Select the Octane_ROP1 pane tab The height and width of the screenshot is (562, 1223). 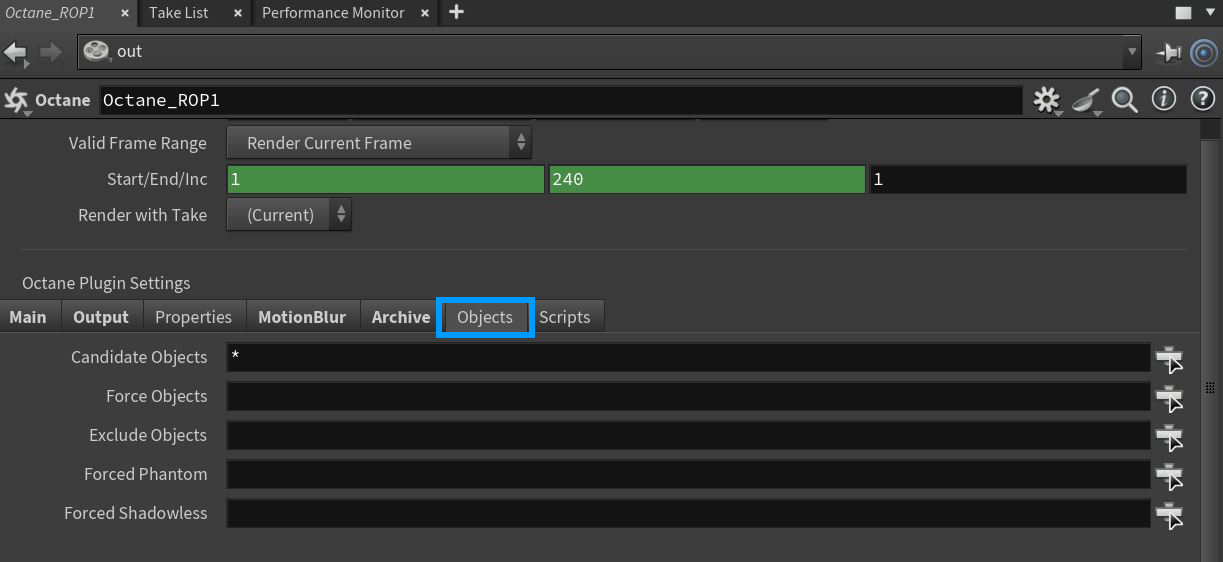[50, 13]
